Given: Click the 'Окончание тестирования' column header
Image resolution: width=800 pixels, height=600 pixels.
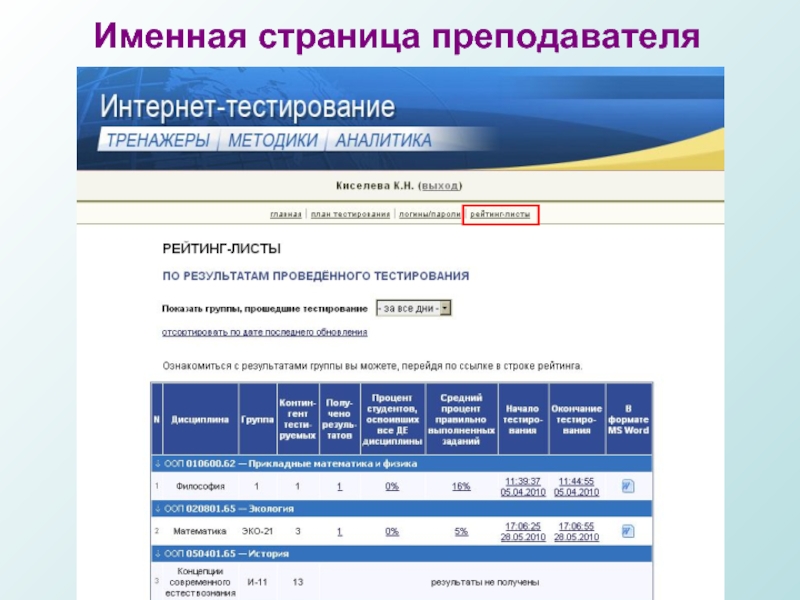Looking at the screenshot, I should pyautogui.click(x=577, y=419).
